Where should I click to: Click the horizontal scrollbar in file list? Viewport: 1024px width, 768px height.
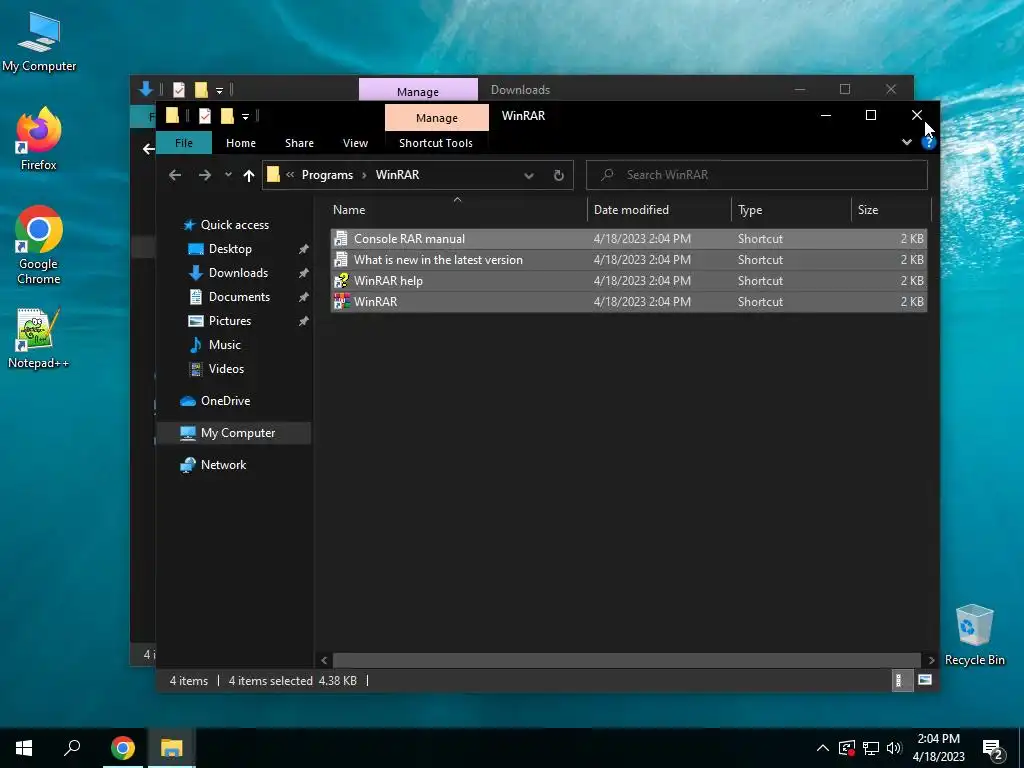pos(626,660)
